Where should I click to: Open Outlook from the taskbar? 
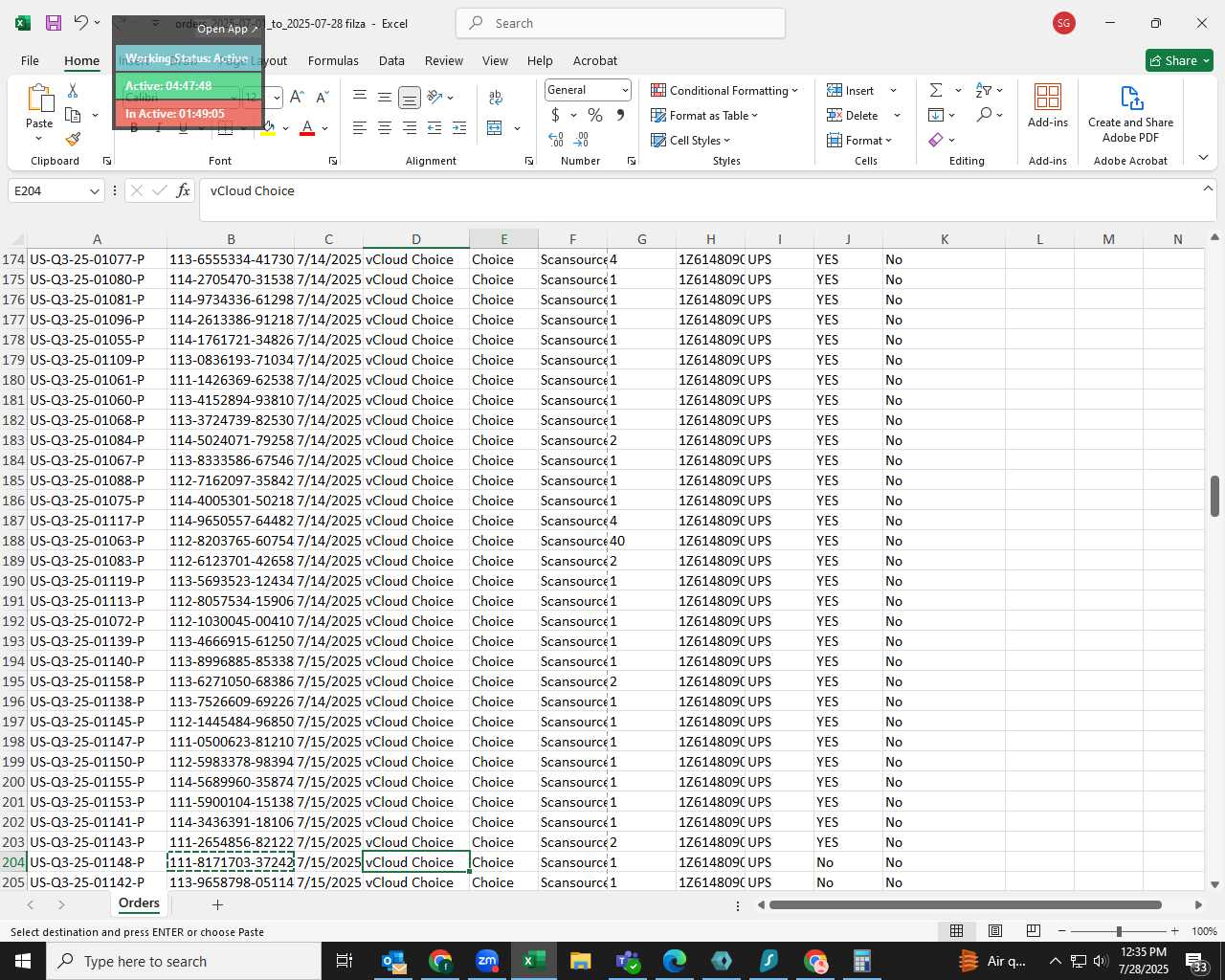(x=393, y=961)
